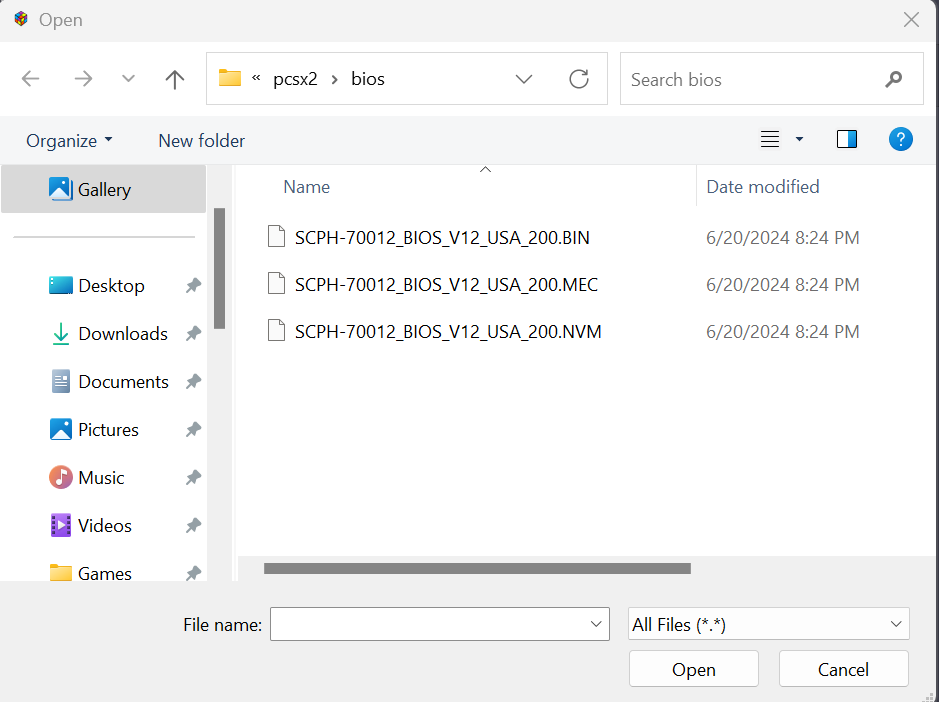Open Pictures in the navigation pane
This screenshot has width=939, height=702.
108,429
